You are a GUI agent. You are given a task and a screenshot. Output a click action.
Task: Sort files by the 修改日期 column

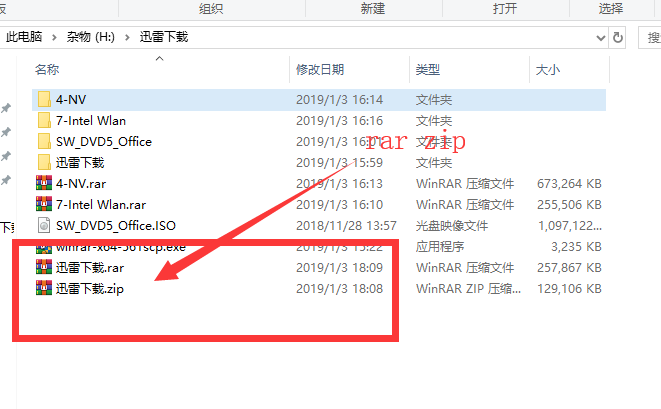(320, 70)
